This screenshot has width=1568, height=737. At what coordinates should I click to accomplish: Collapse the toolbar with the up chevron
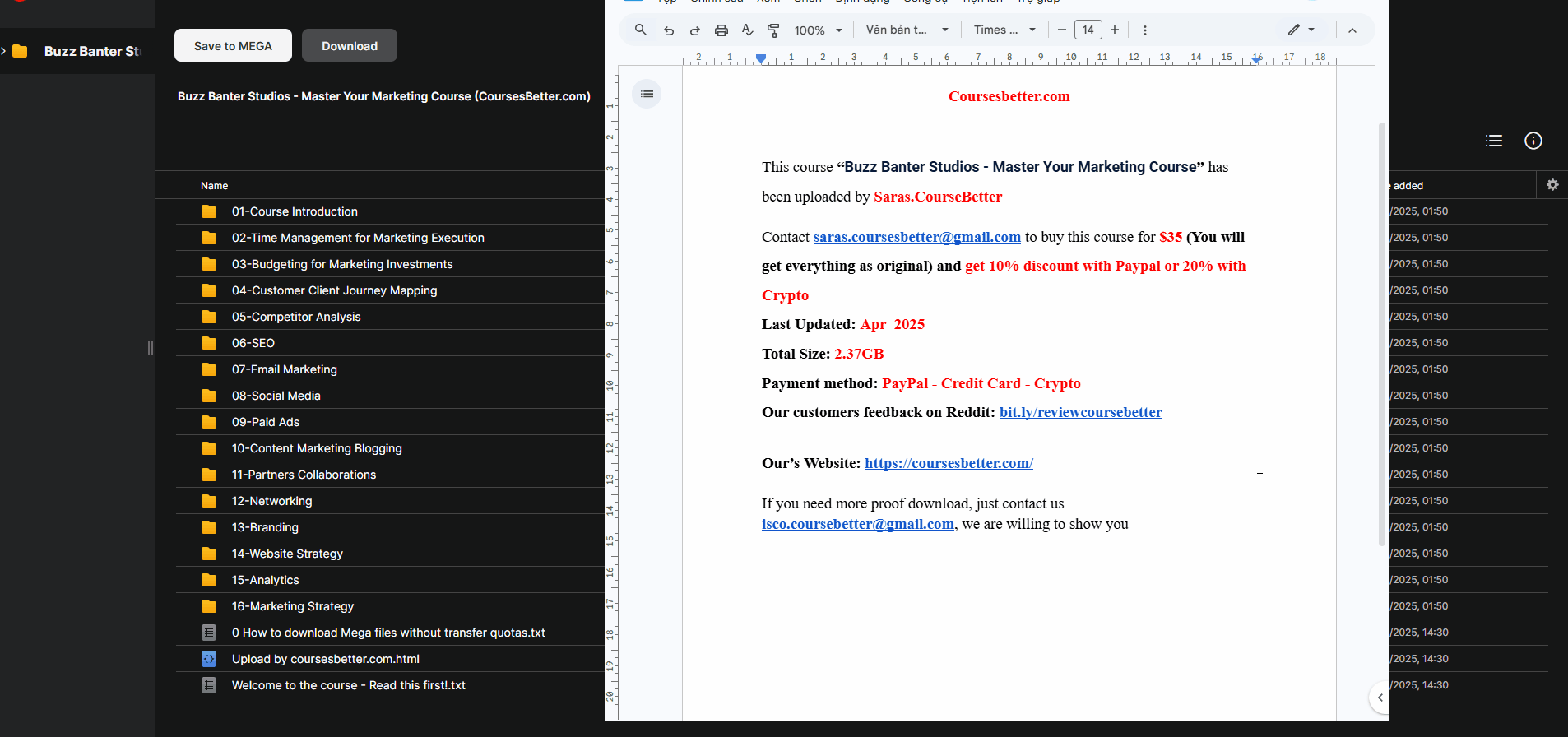coord(1352,30)
